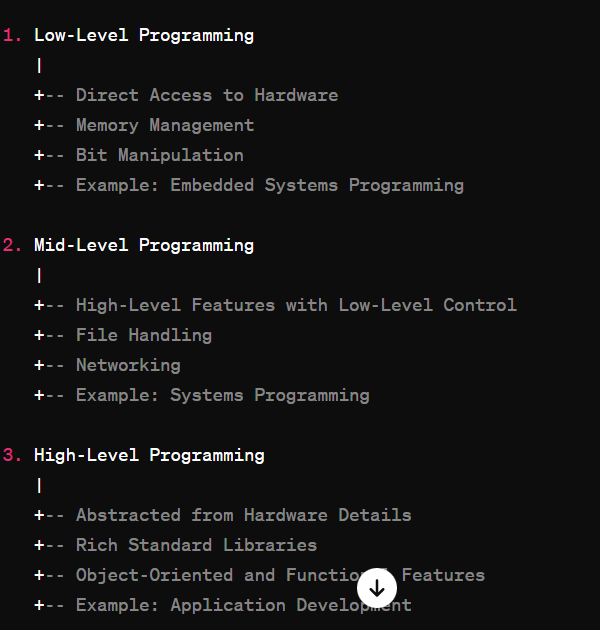This screenshot has width=600, height=630.
Task: Click the pink number 1 marker
Action: (12, 36)
